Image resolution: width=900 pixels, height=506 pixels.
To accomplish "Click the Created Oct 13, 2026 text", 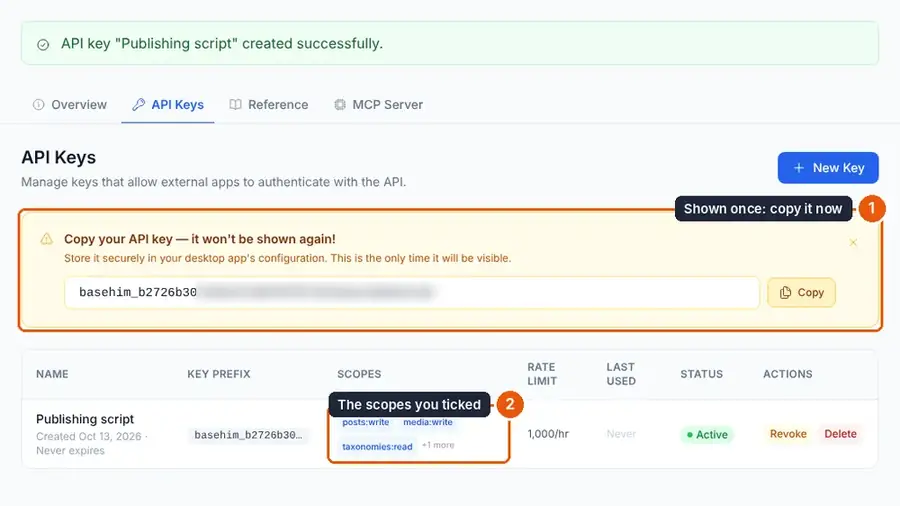I will tap(89, 436).
